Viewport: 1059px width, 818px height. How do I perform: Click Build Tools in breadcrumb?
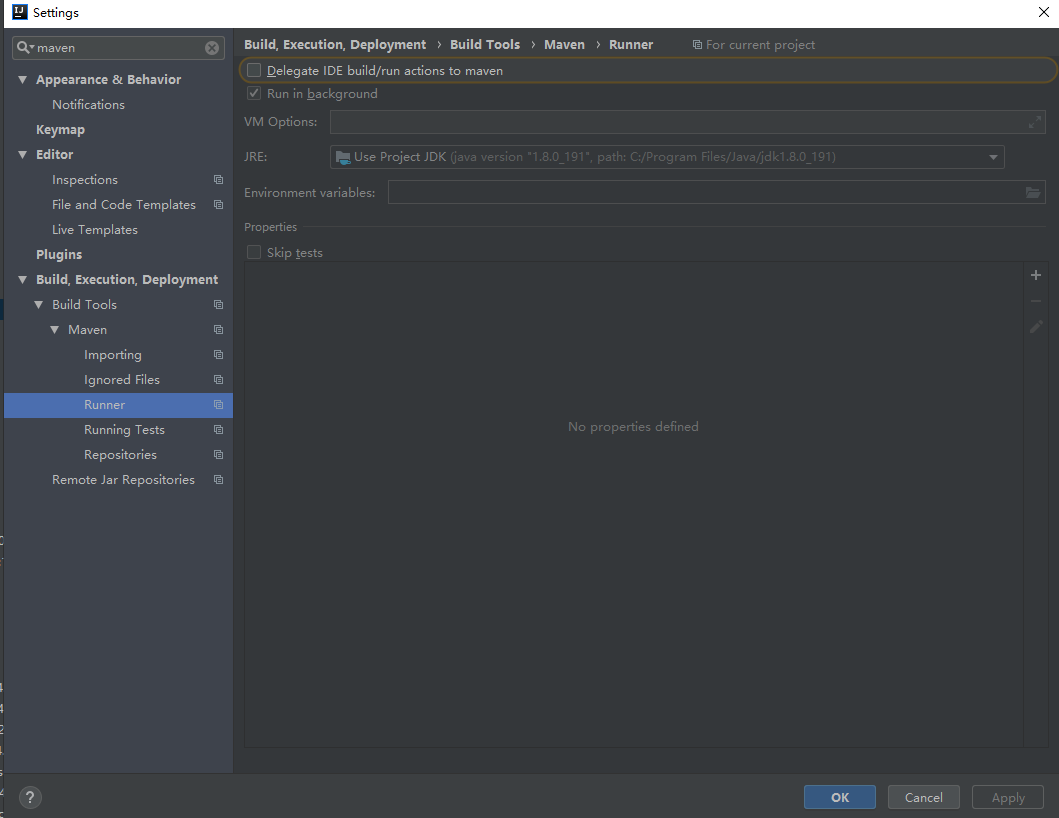click(485, 45)
